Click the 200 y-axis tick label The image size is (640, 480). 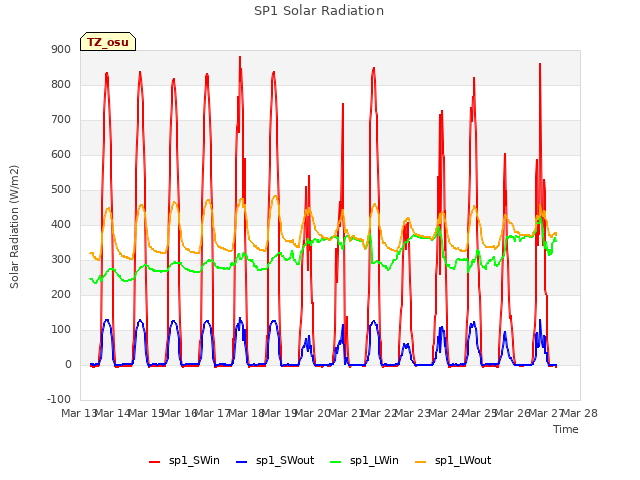tap(61, 294)
